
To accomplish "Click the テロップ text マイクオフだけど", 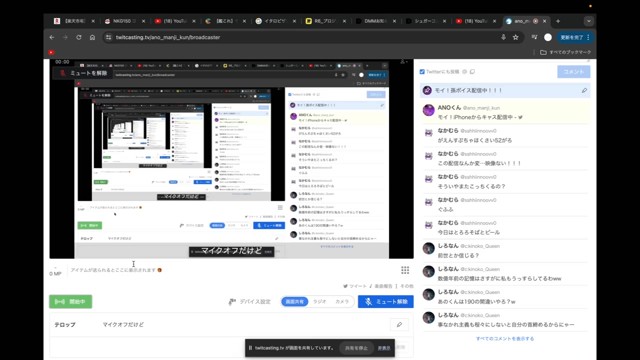I will click(x=123, y=324).
